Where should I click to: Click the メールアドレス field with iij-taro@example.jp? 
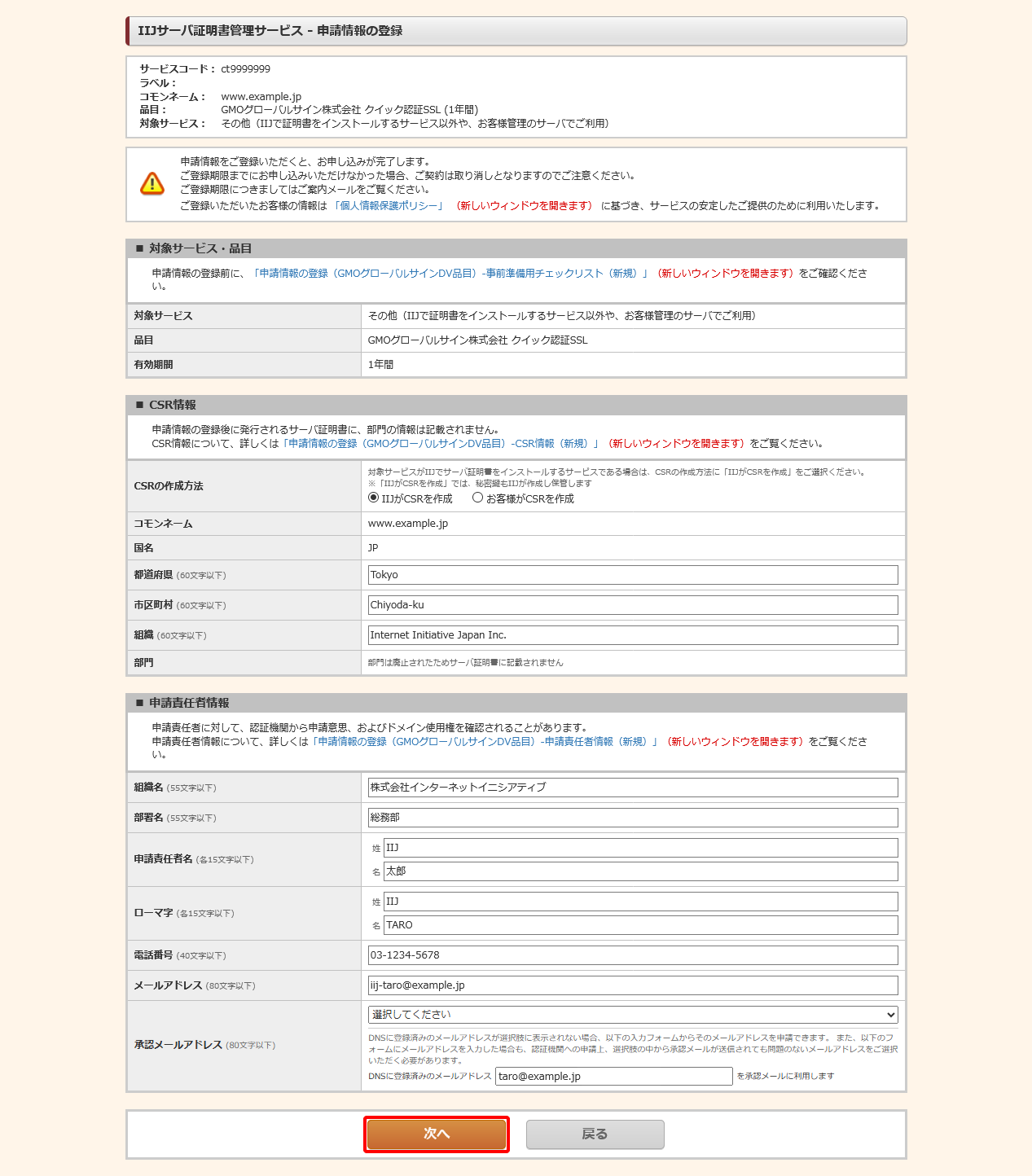633,985
